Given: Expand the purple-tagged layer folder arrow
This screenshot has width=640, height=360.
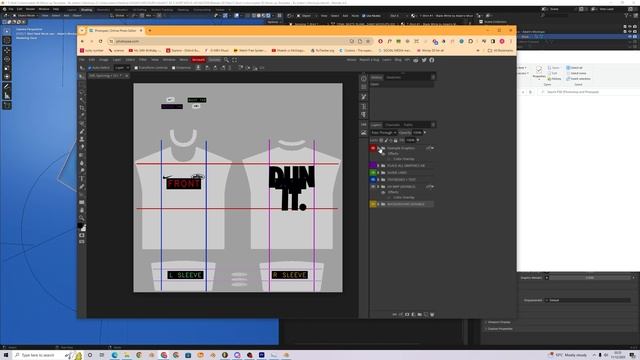Looking at the screenshot, I should coord(378,166).
